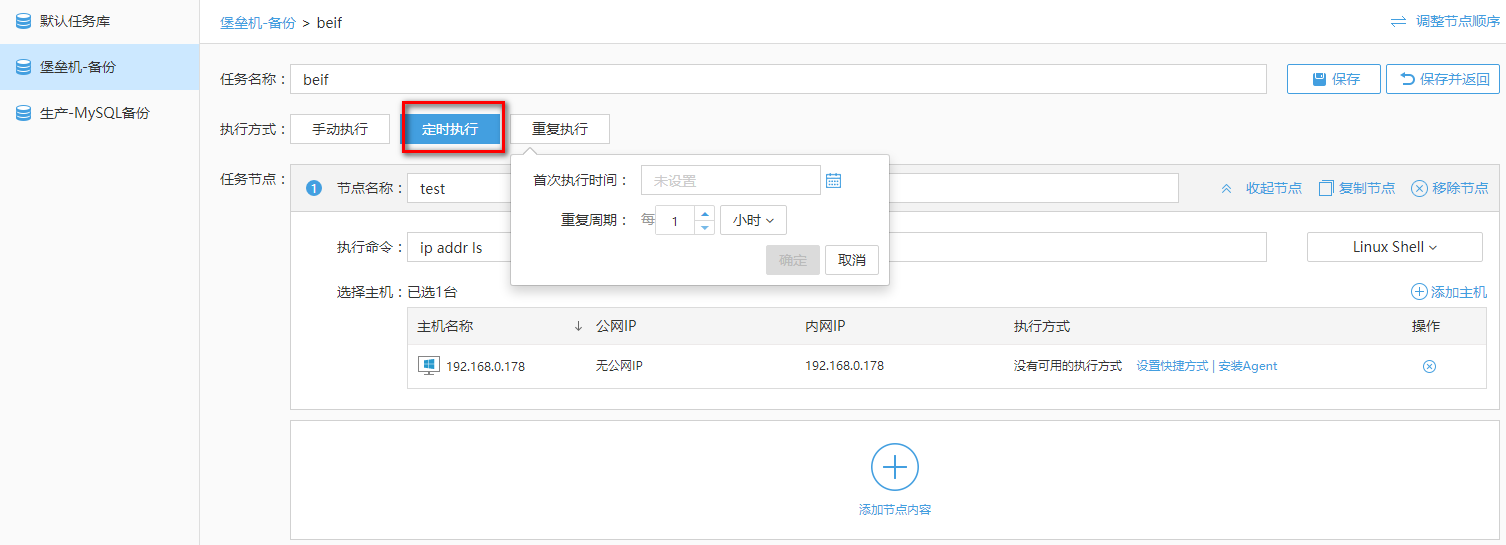
Task: Increase repeat period with the up arrow
Action: (704, 213)
